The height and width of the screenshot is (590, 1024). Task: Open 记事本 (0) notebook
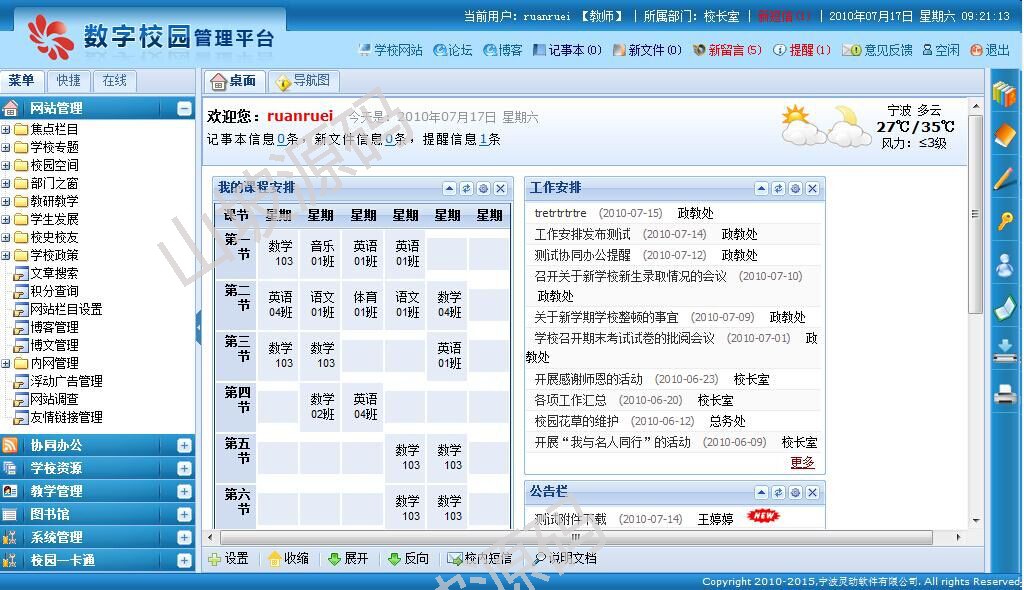point(567,50)
